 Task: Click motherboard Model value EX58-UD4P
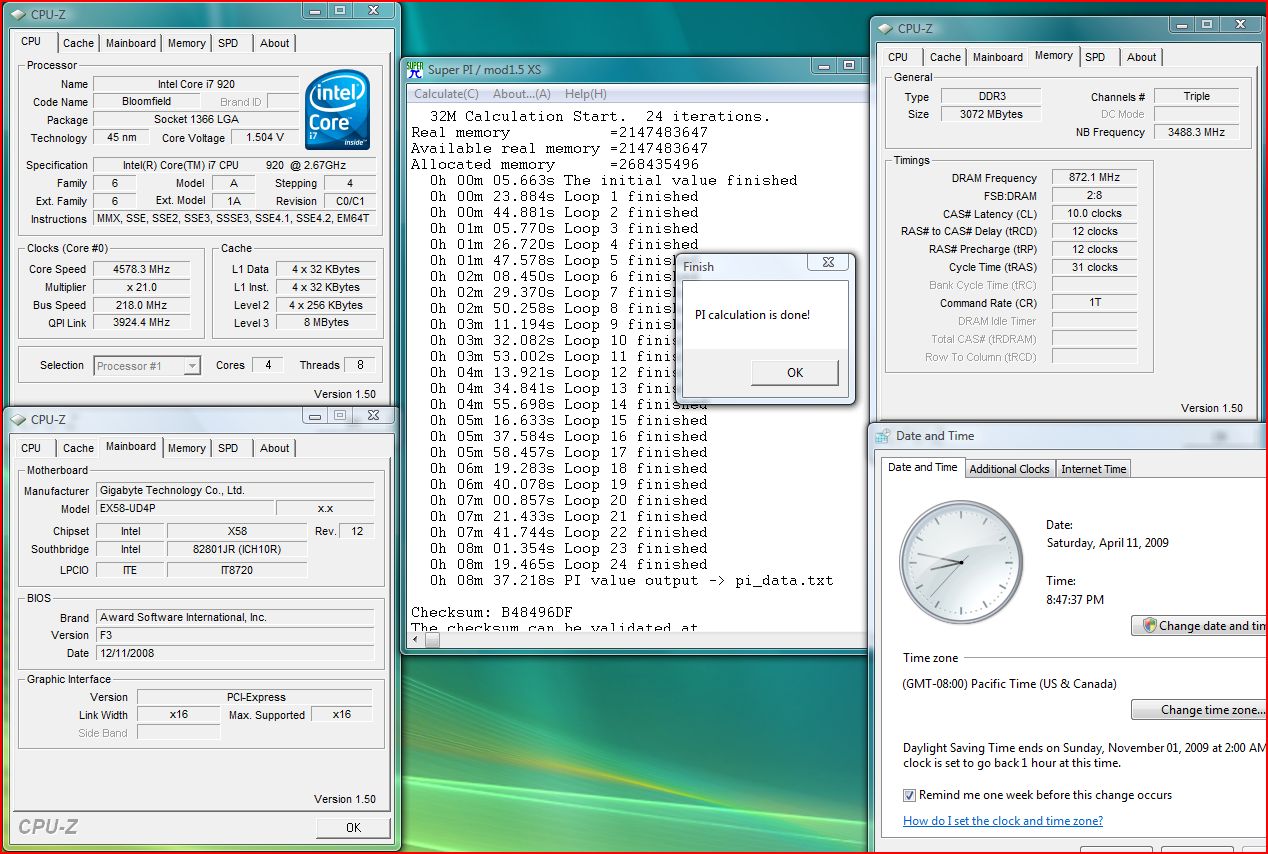click(x=184, y=508)
